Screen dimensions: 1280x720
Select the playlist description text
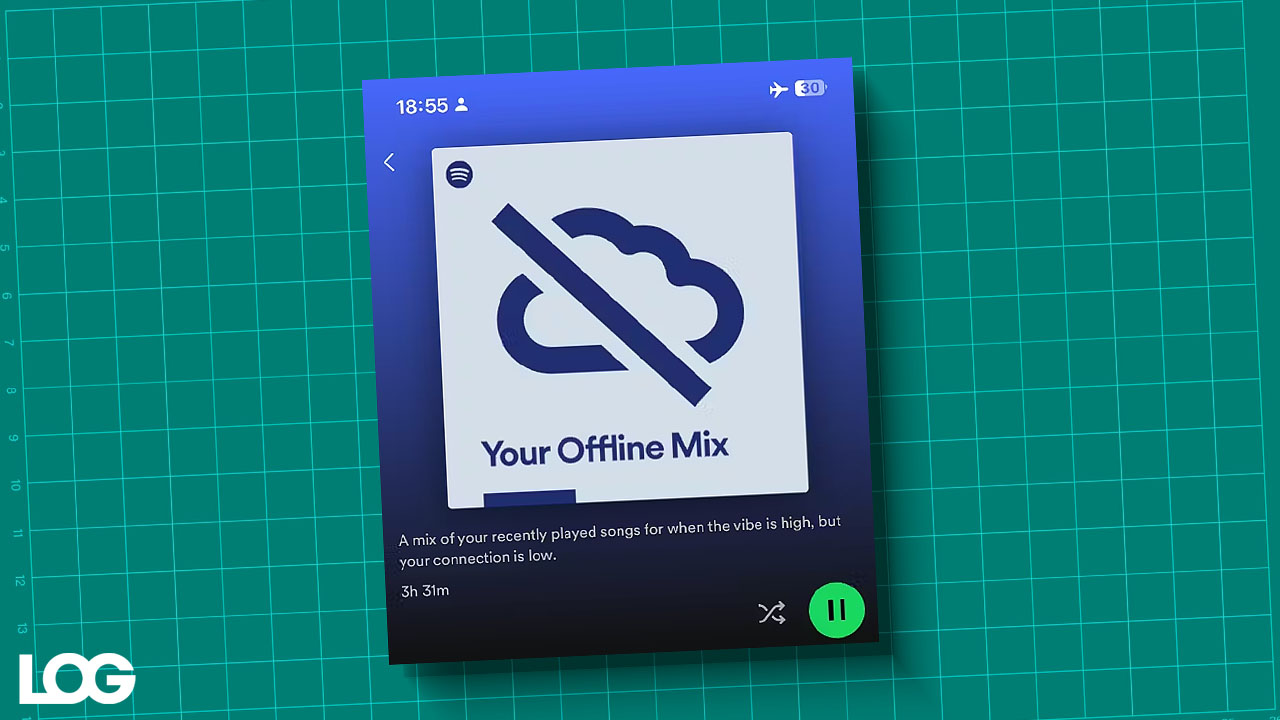click(620, 540)
